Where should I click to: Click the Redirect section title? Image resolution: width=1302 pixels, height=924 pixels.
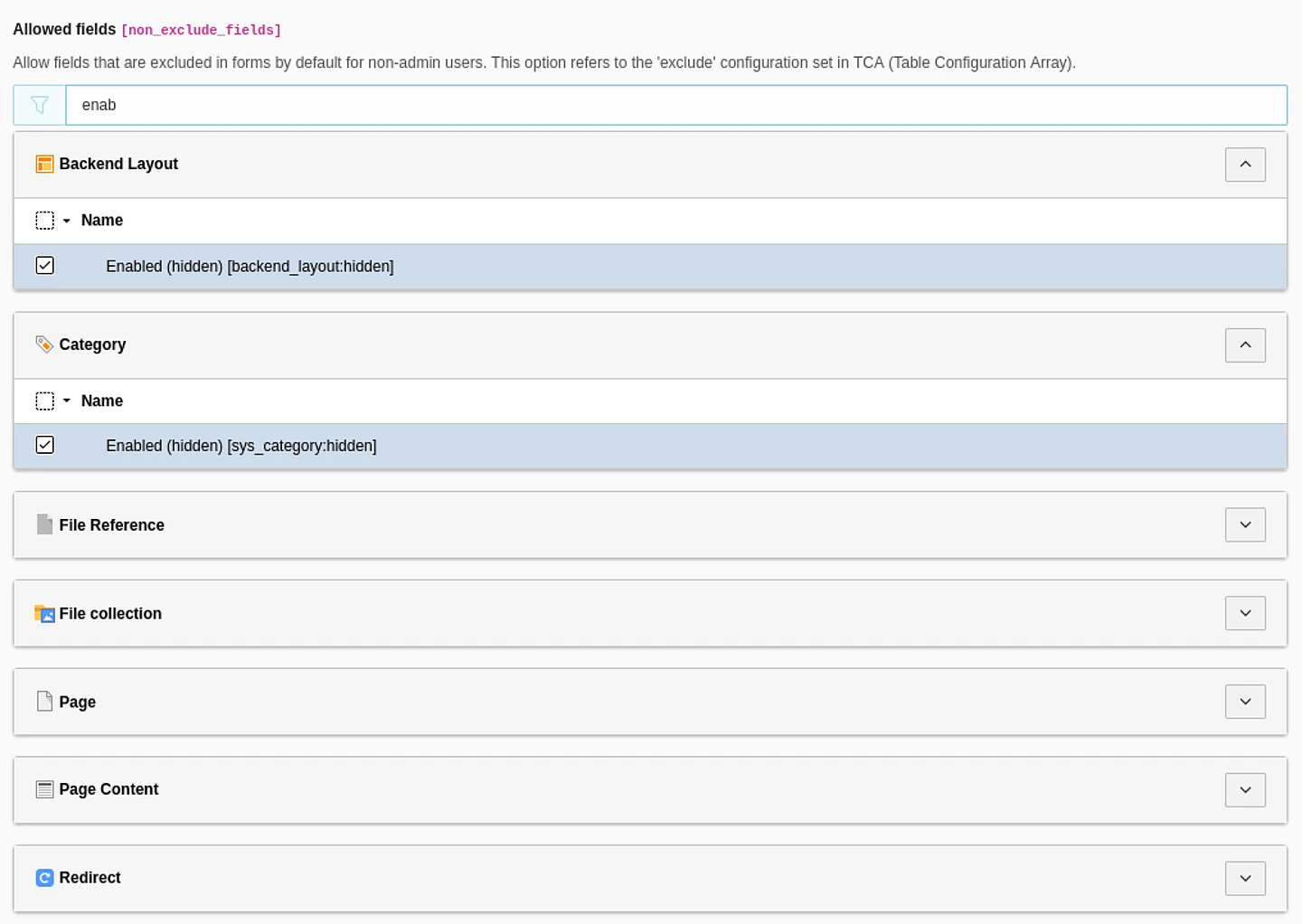click(x=90, y=878)
